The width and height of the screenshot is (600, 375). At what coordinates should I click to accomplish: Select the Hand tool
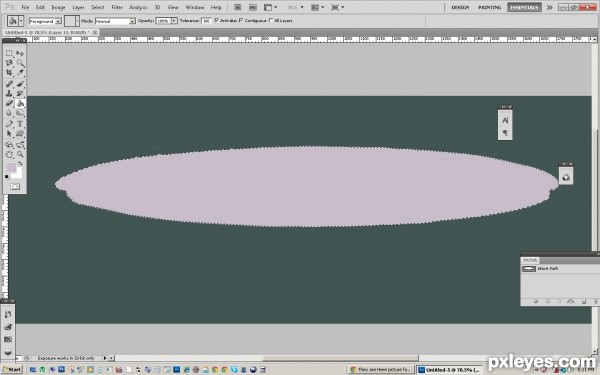click(9, 154)
